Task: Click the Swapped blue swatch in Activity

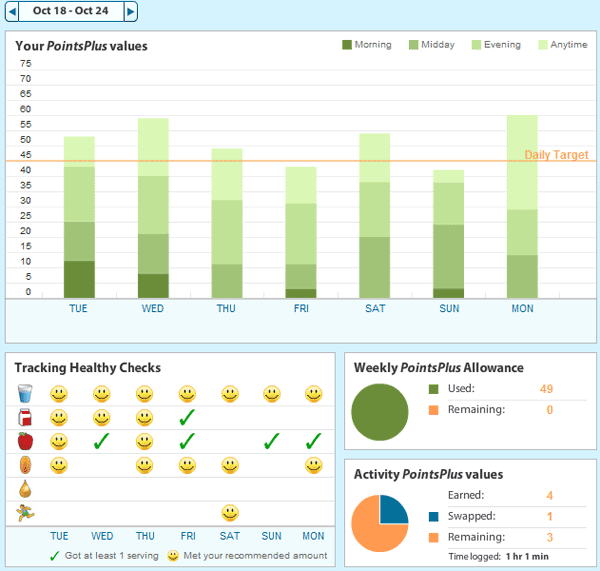Action: [434, 517]
